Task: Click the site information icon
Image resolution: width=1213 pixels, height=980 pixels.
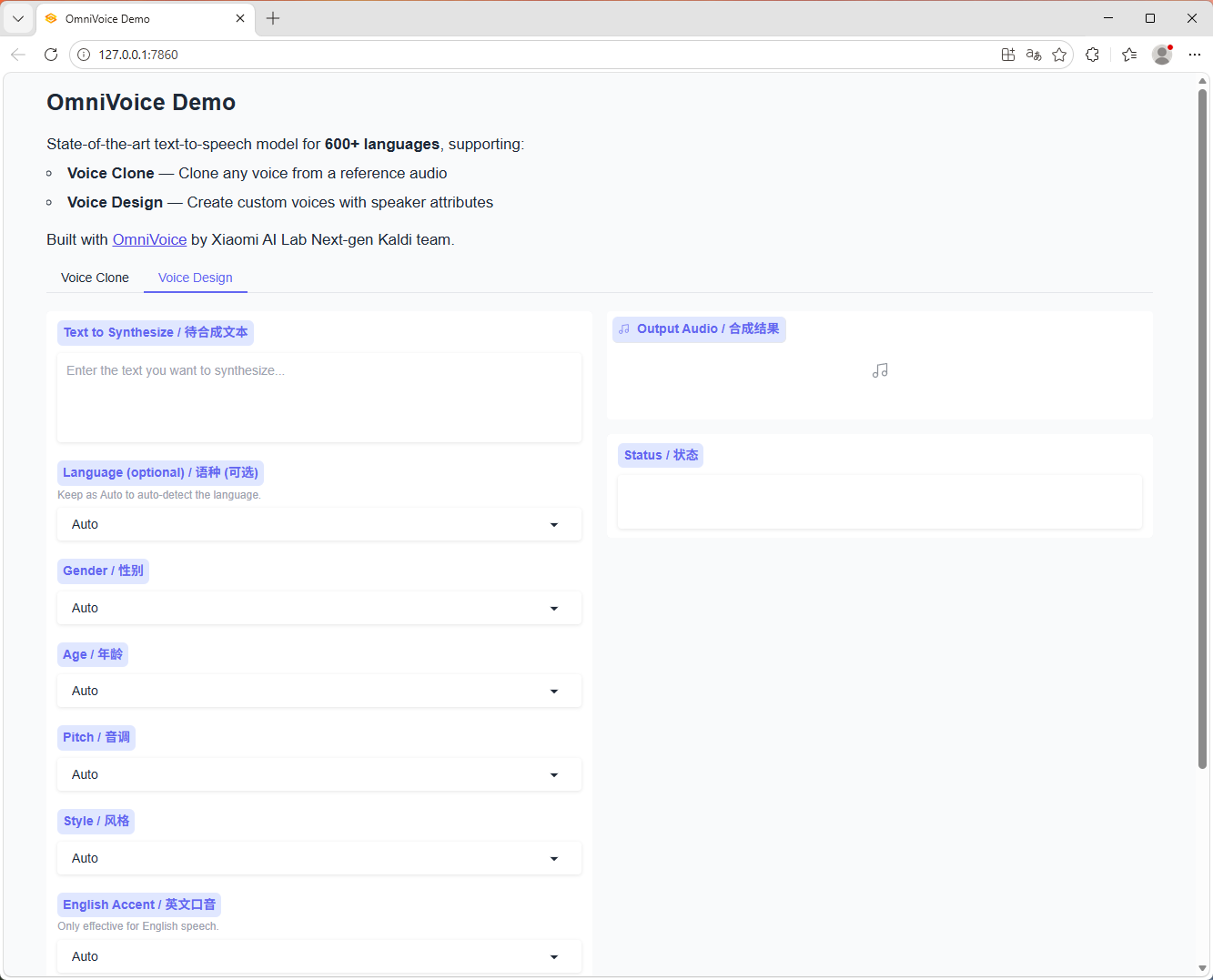Action: pos(84,55)
